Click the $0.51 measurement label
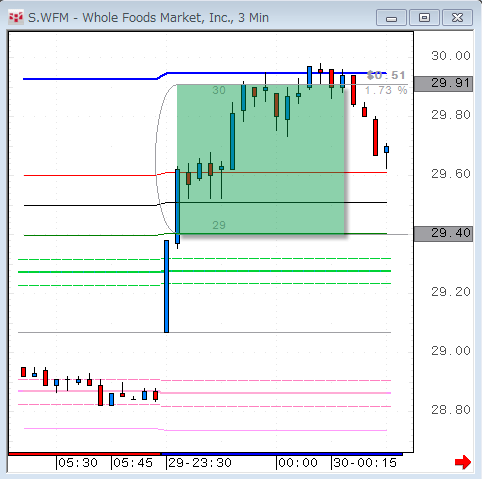482x479 pixels. (386, 75)
